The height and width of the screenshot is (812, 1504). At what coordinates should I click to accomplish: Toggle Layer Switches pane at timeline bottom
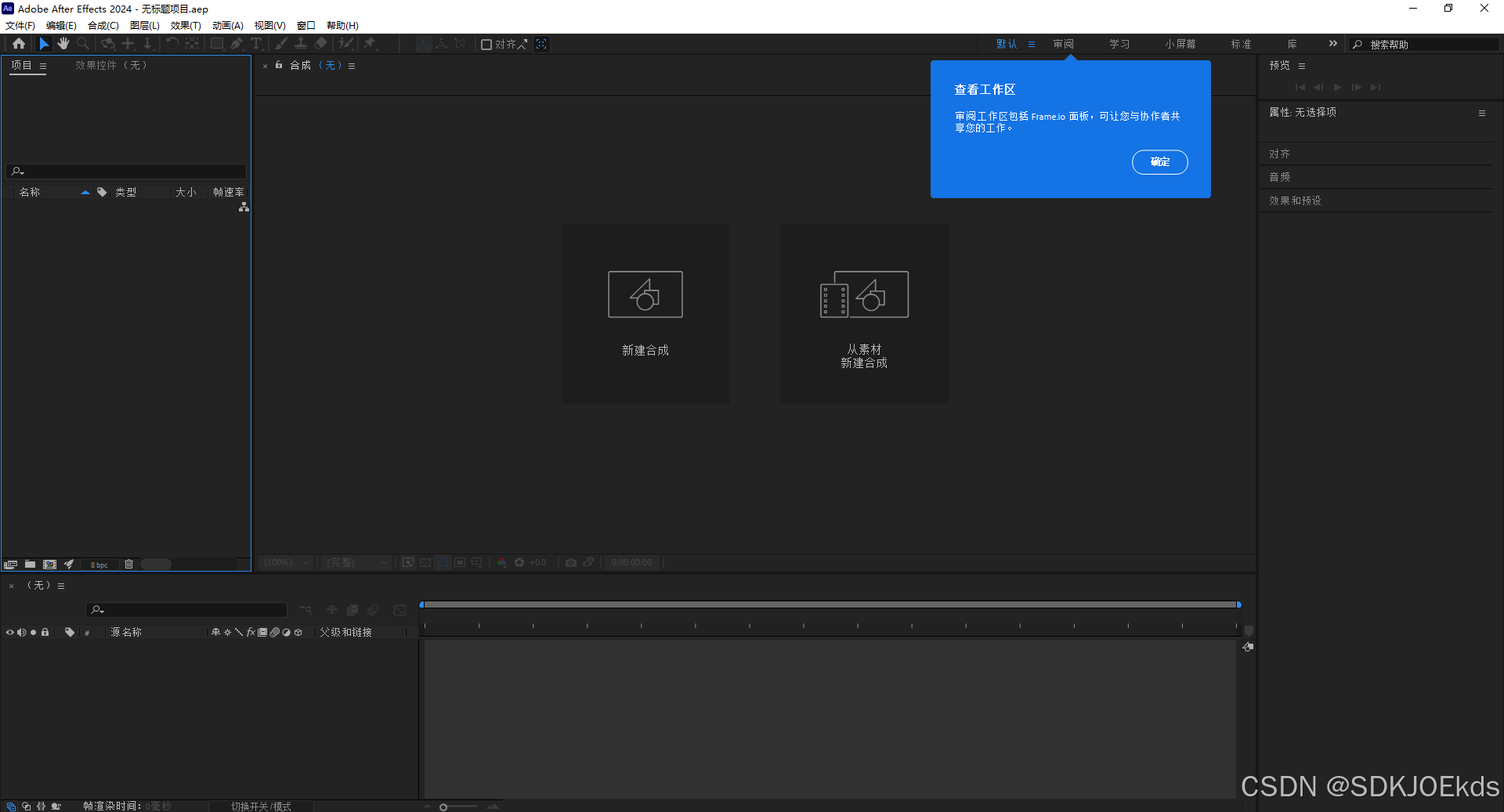(11, 806)
